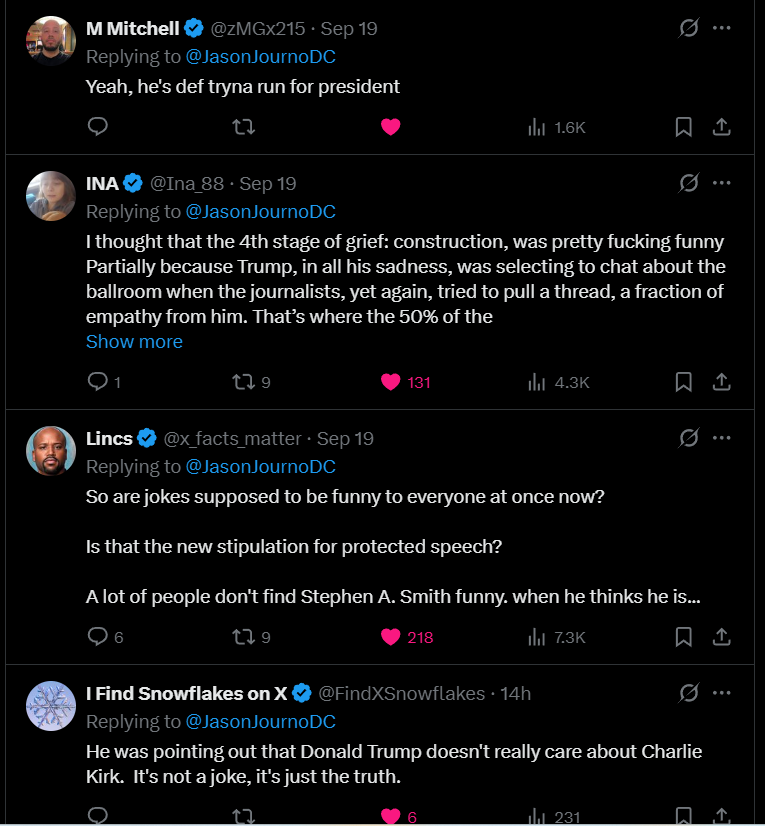This screenshot has width=765, height=826.
Task: Expand INA's tweet with Show more
Action: tap(134, 341)
